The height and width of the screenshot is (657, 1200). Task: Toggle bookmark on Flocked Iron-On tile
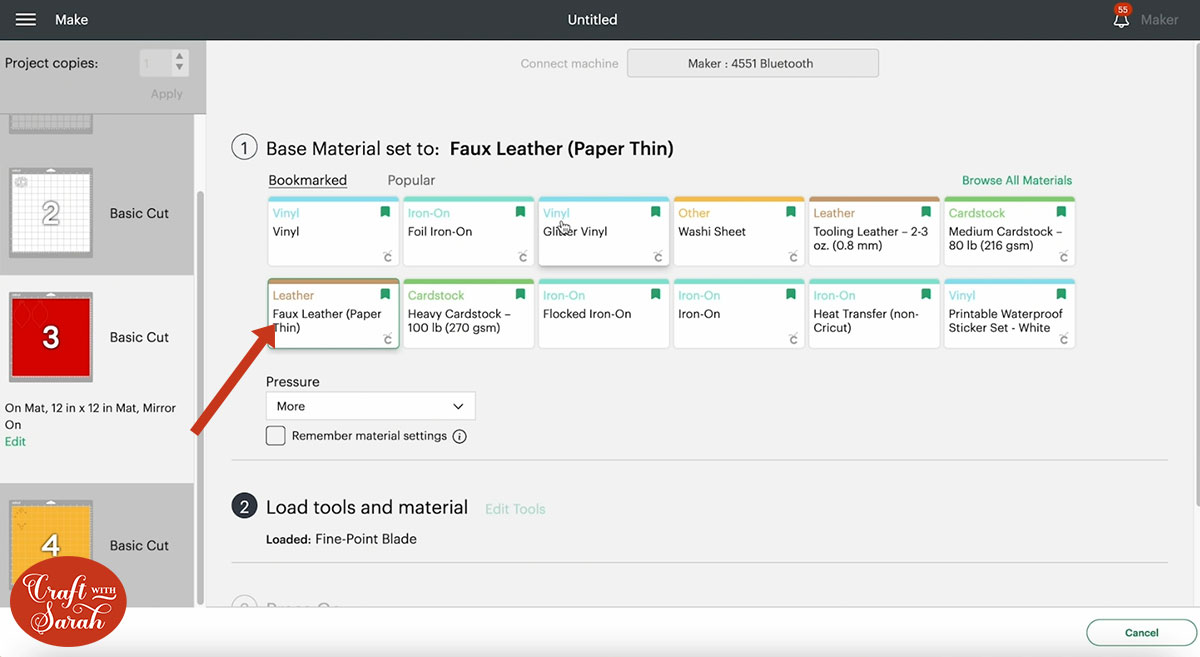[x=656, y=295]
